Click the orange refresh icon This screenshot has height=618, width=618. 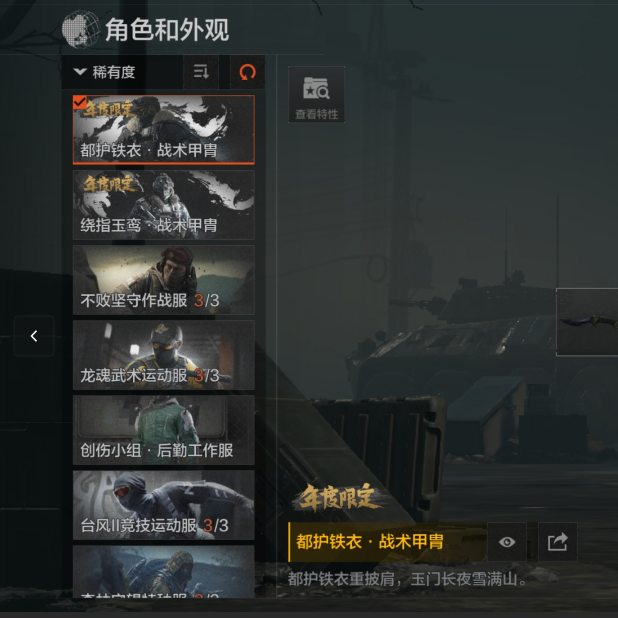248,72
